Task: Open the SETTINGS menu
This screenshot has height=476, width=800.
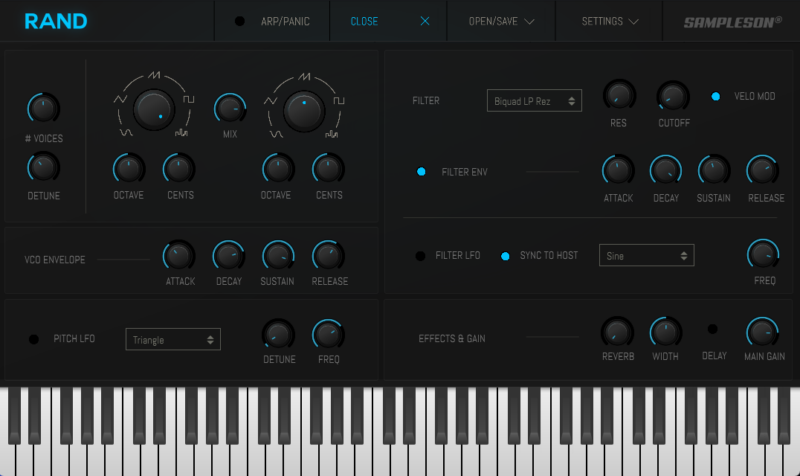Action: (x=610, y=21)
